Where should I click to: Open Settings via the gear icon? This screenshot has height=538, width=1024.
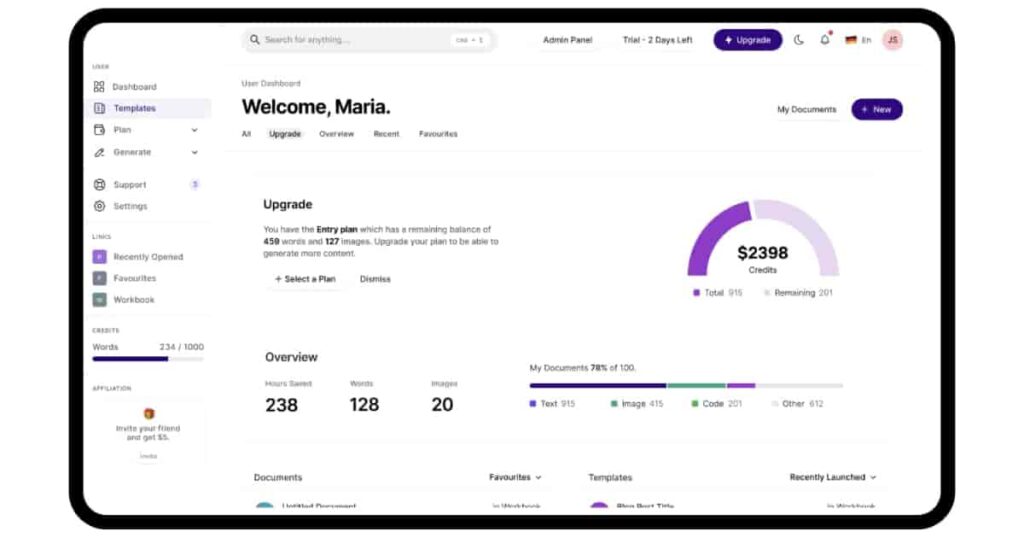coord(99,206)
